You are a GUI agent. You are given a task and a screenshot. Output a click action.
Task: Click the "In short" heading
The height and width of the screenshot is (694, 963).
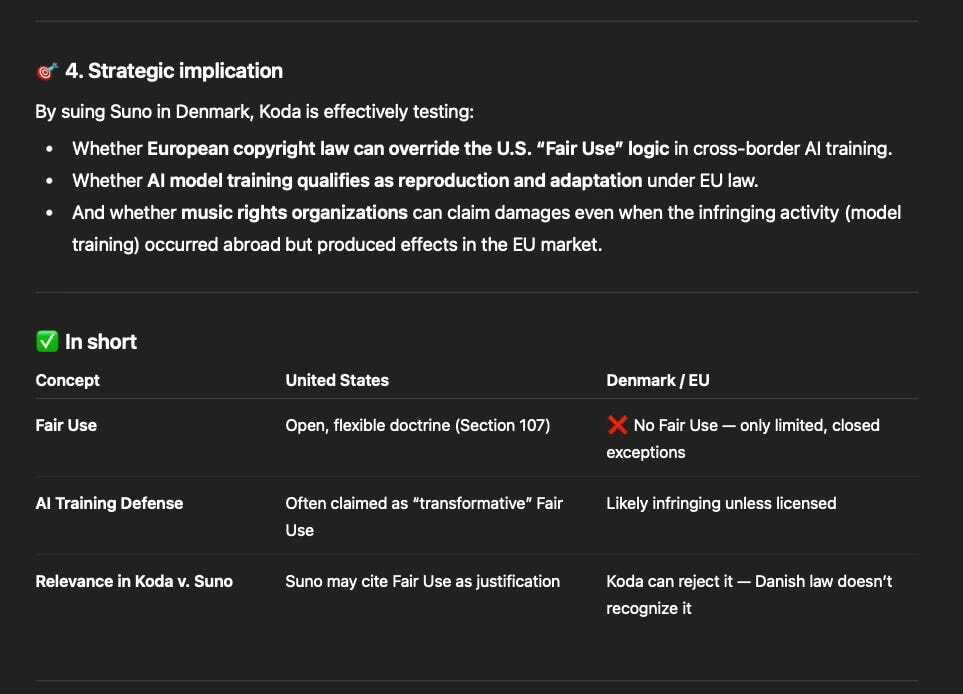[x=100, y=342]
